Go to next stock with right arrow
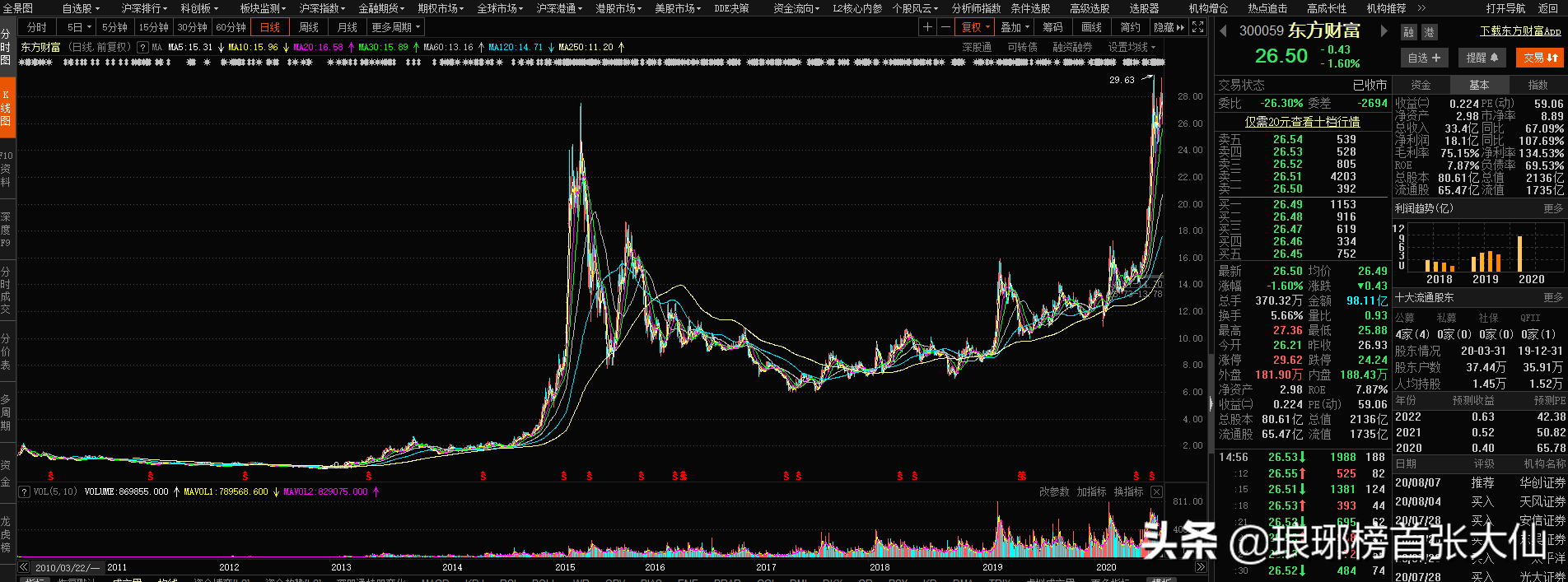 [x=1384, y=31]
